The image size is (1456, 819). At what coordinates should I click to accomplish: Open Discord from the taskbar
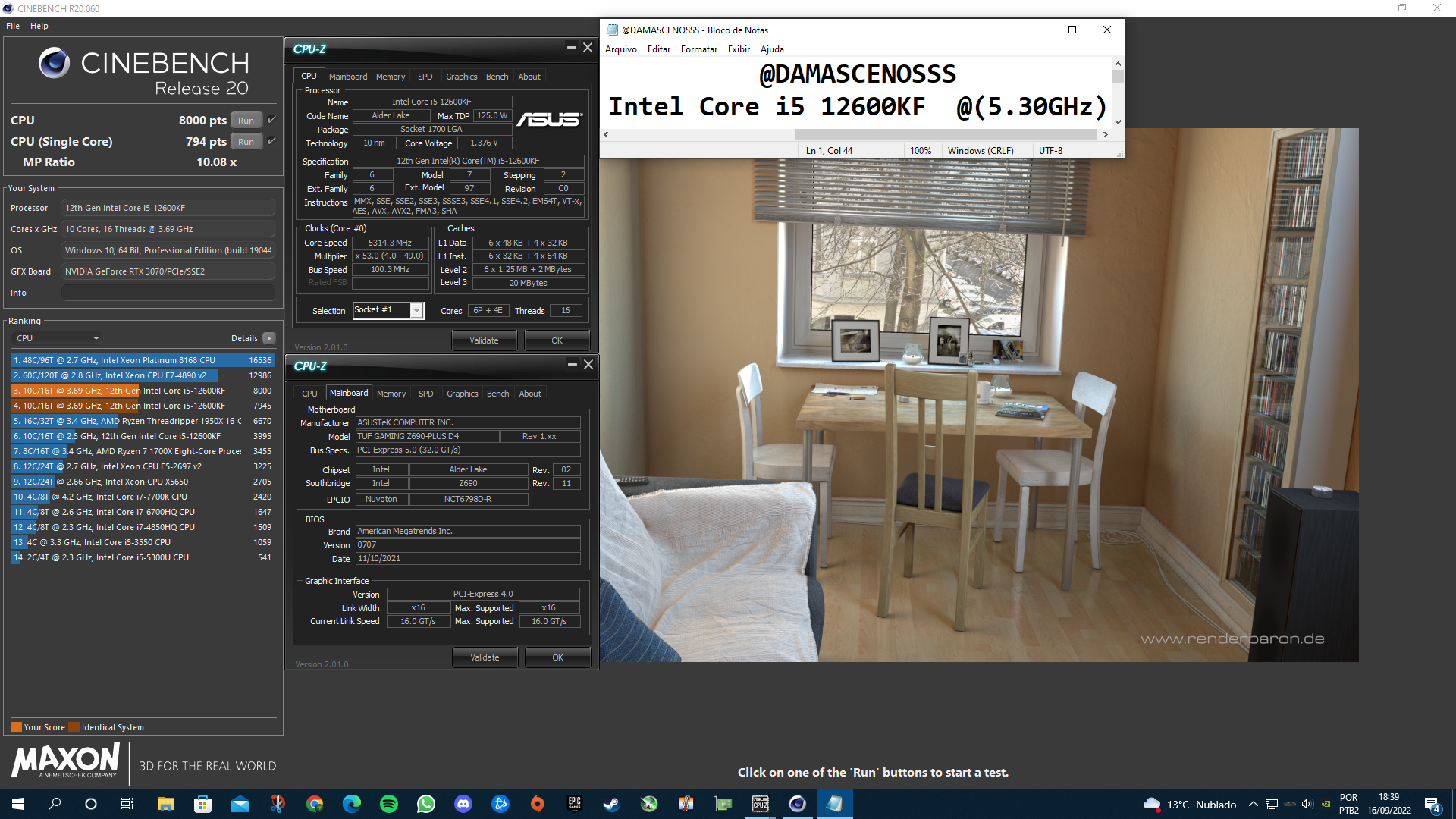pyautogui.click(x=463, y=804)
